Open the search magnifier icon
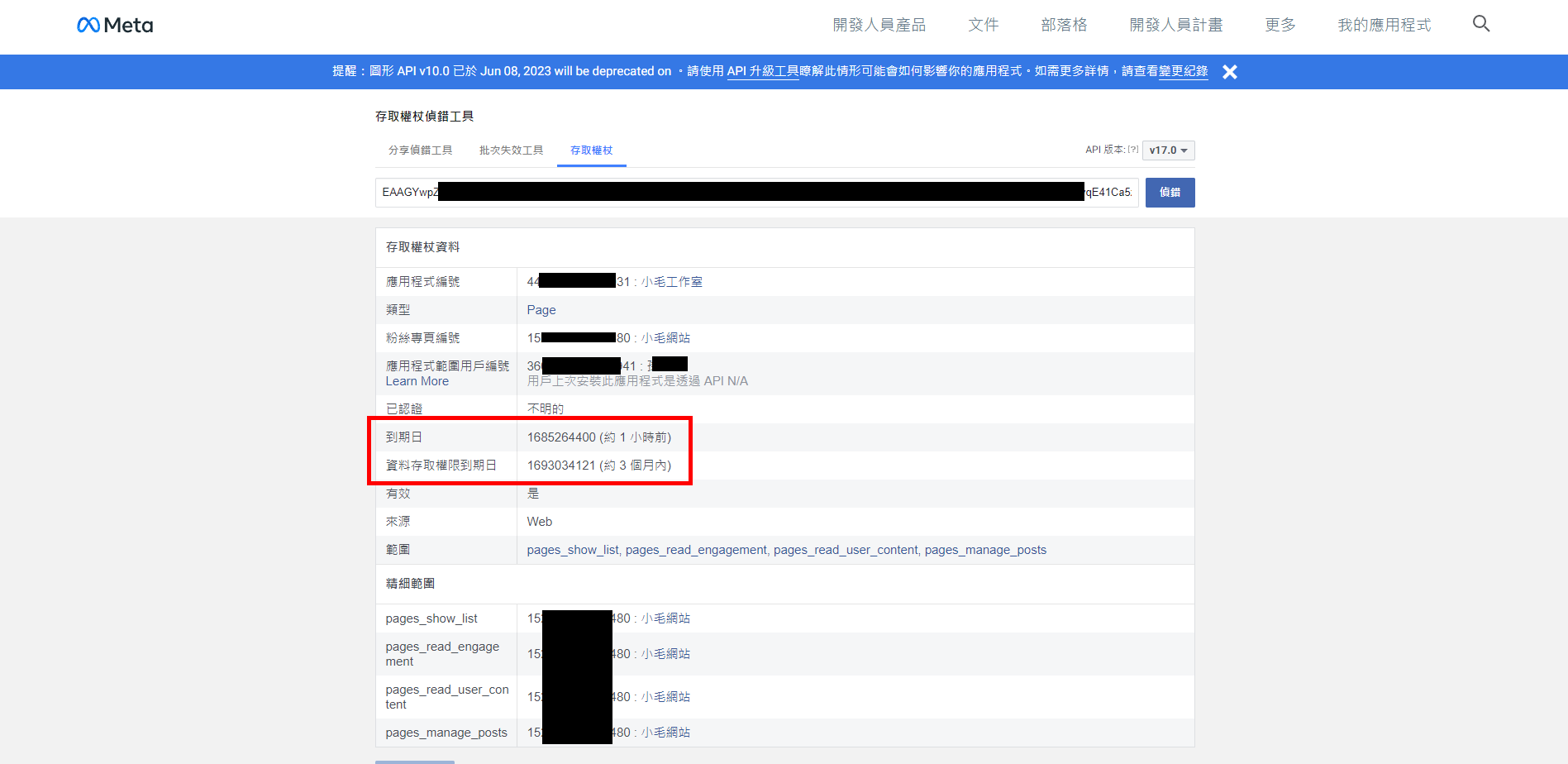The width and height of the screenshot is (1568, 764). (1481, 24)
